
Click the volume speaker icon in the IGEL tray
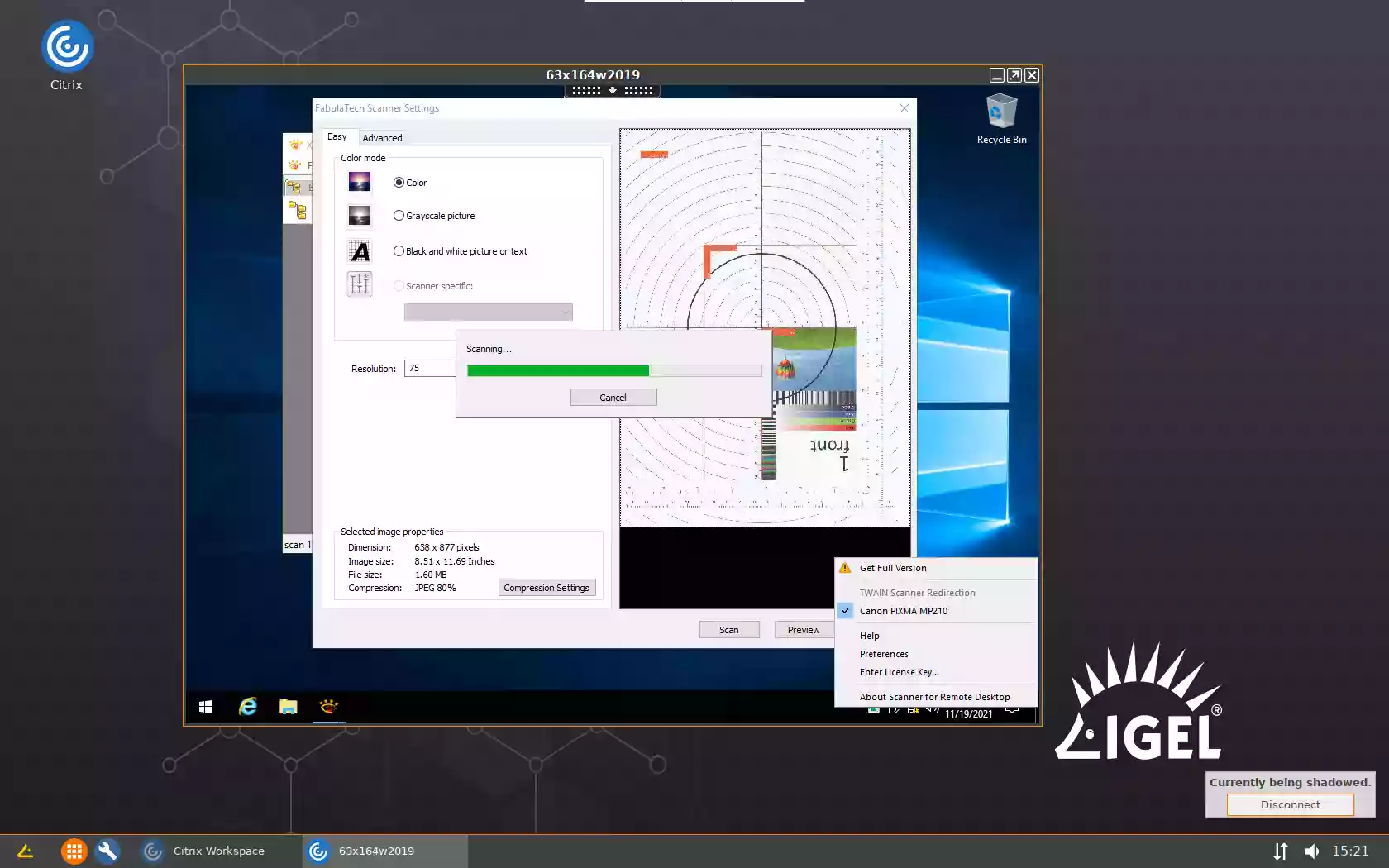point(1312,851)
